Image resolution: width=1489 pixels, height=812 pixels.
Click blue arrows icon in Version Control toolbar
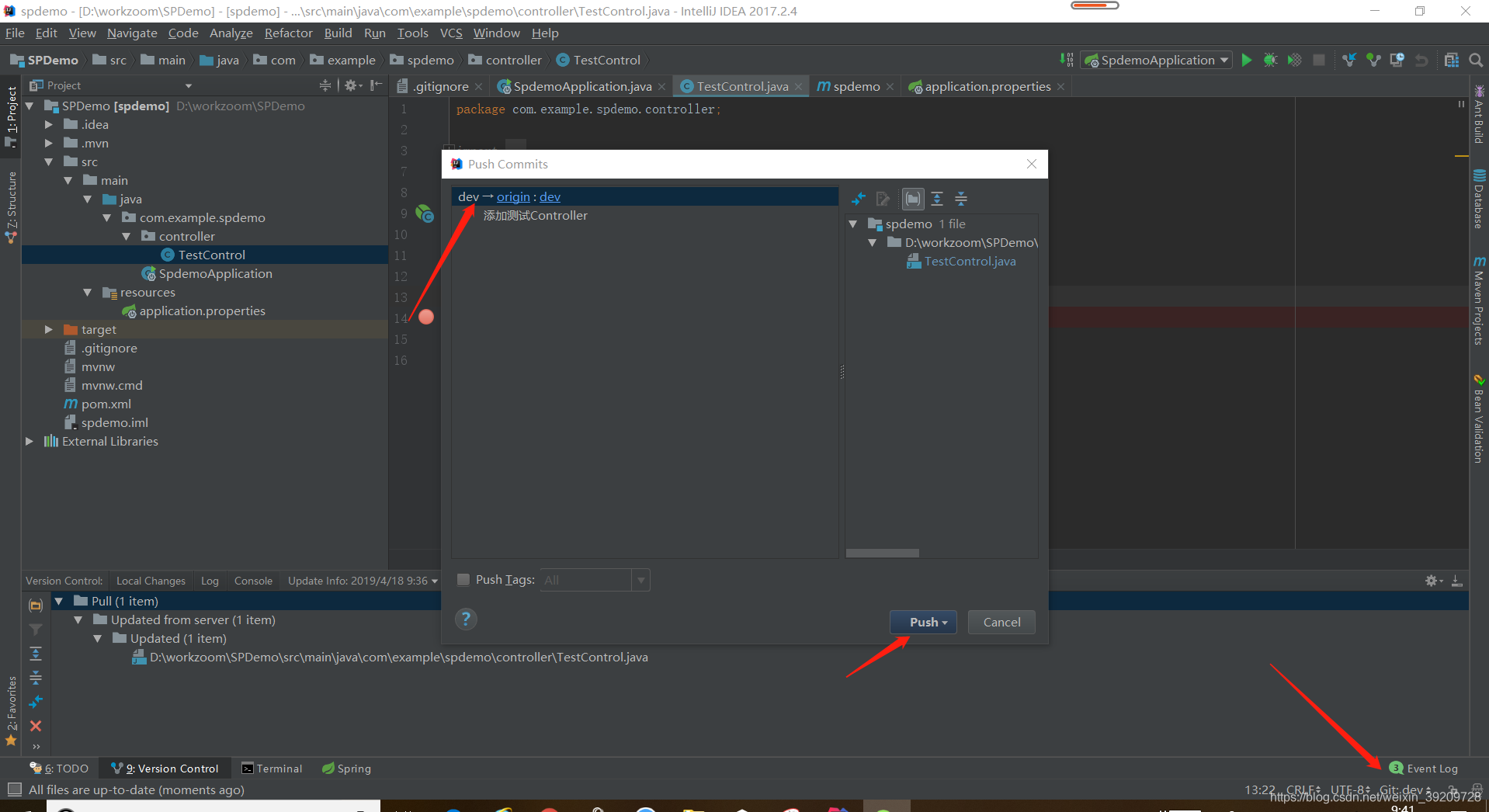36,702
